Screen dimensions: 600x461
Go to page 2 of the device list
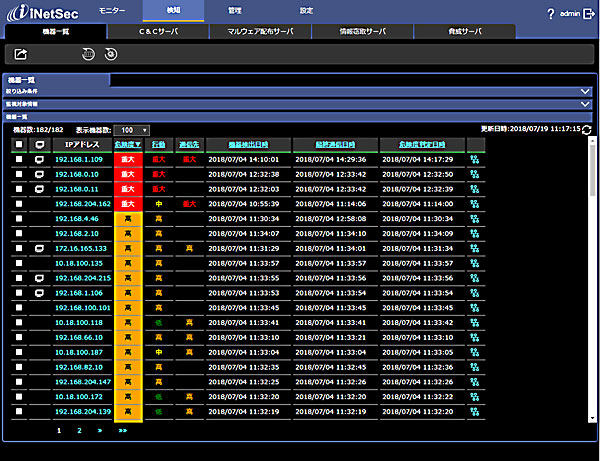tap(79, 430)
